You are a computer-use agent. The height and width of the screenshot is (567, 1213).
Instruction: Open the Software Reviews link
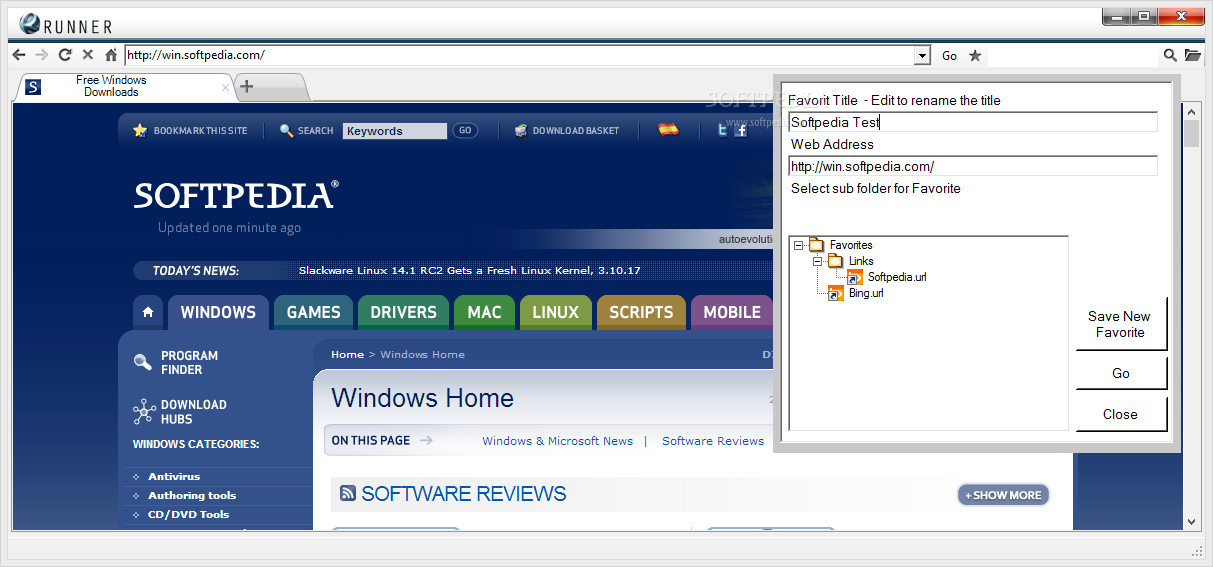tap(713, 441)
